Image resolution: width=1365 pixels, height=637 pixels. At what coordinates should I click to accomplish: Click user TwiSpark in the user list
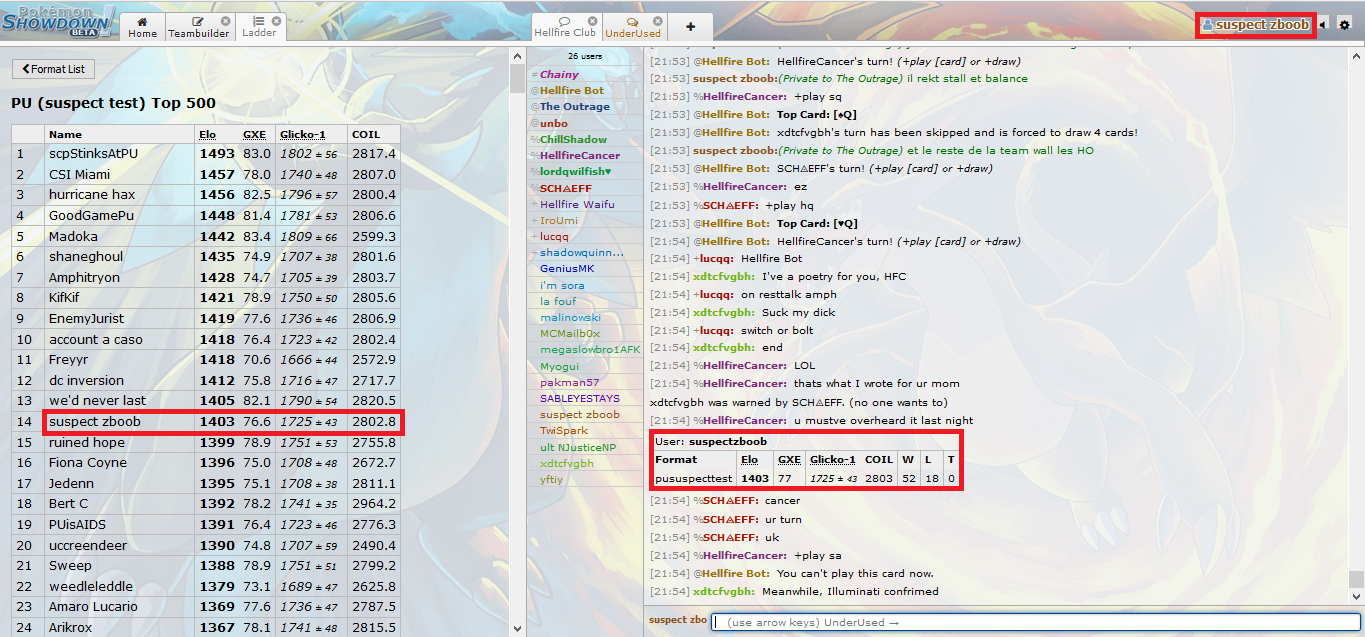(x=564, y=431)
